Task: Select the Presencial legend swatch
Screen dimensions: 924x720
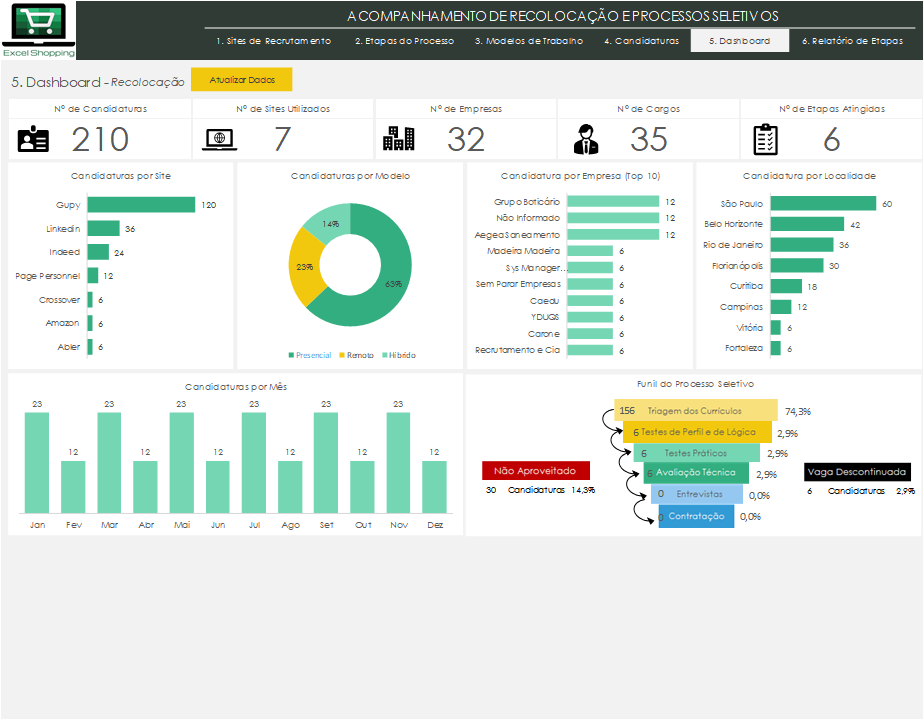Action: point(291,355)
